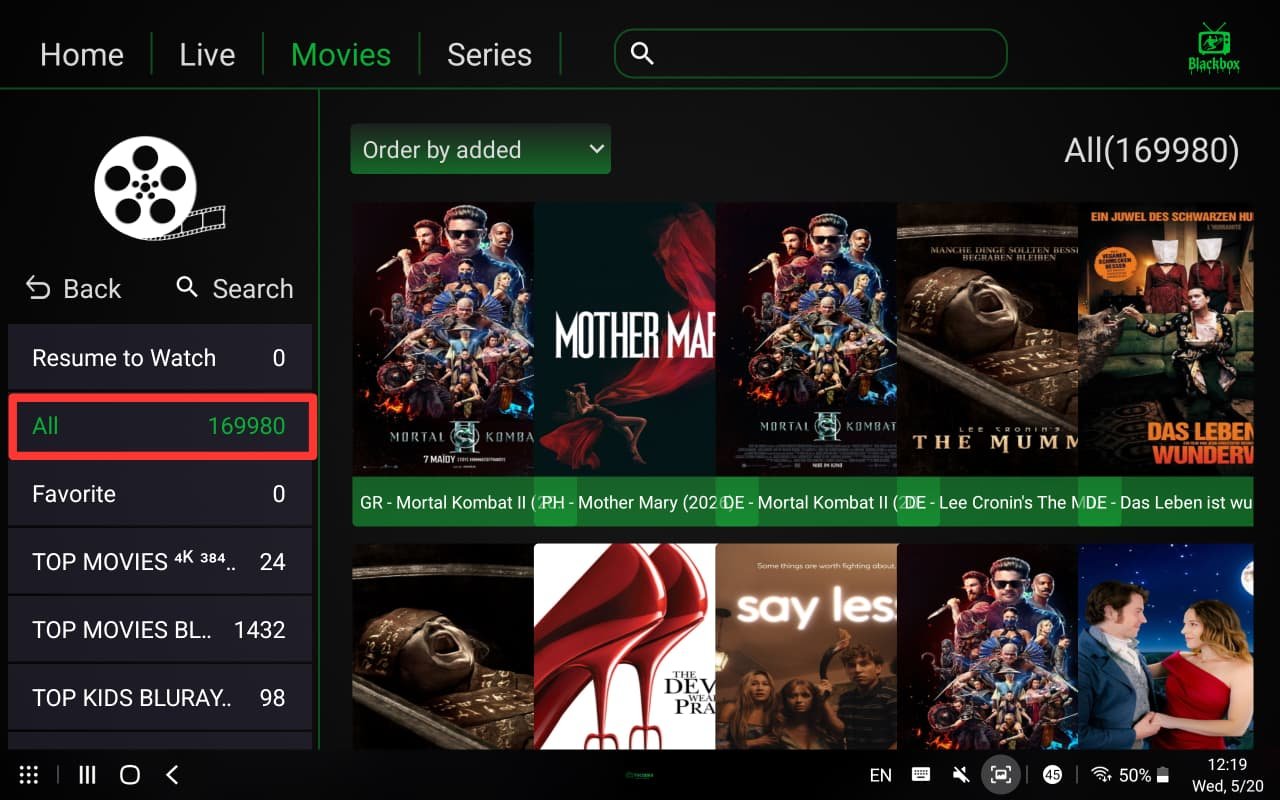Select the All category with 169980 movies

160,426
